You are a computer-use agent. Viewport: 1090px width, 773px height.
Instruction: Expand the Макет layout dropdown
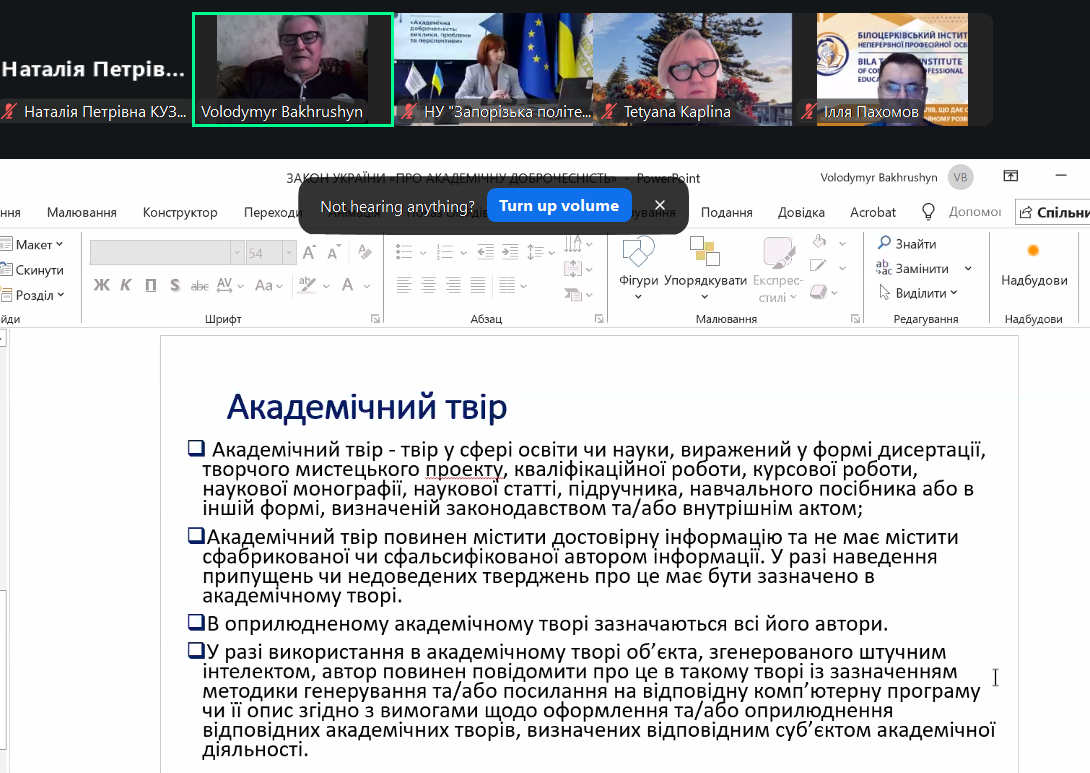click(60, 244)
